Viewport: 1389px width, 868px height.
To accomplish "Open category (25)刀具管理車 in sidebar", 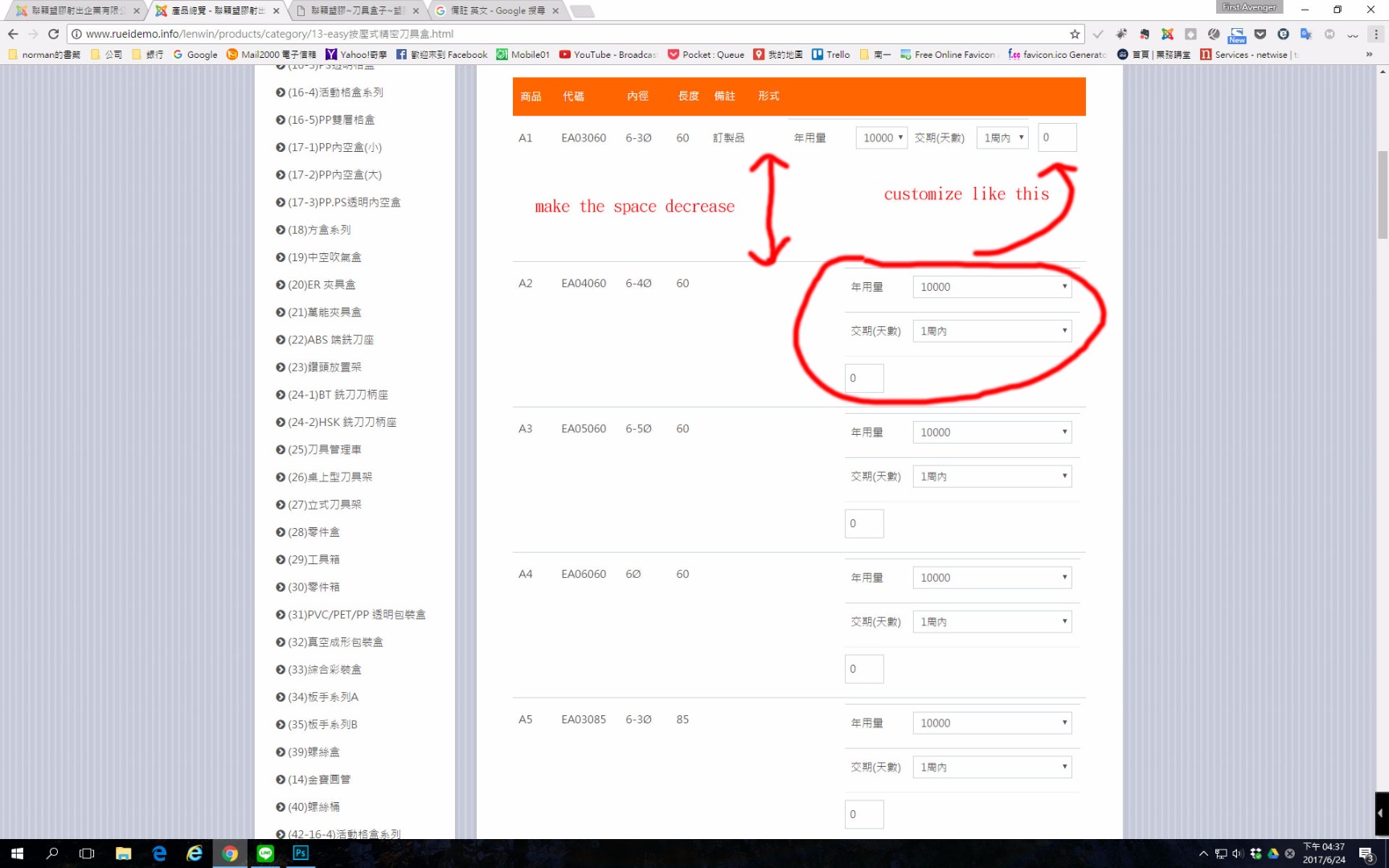I will (325, 449).
